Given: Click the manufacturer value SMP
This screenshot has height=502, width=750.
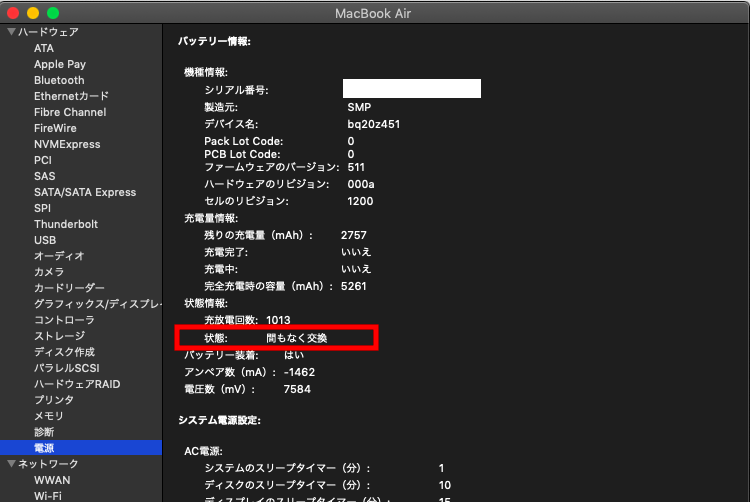Looking at the screenshot, I should coord(359,107).
